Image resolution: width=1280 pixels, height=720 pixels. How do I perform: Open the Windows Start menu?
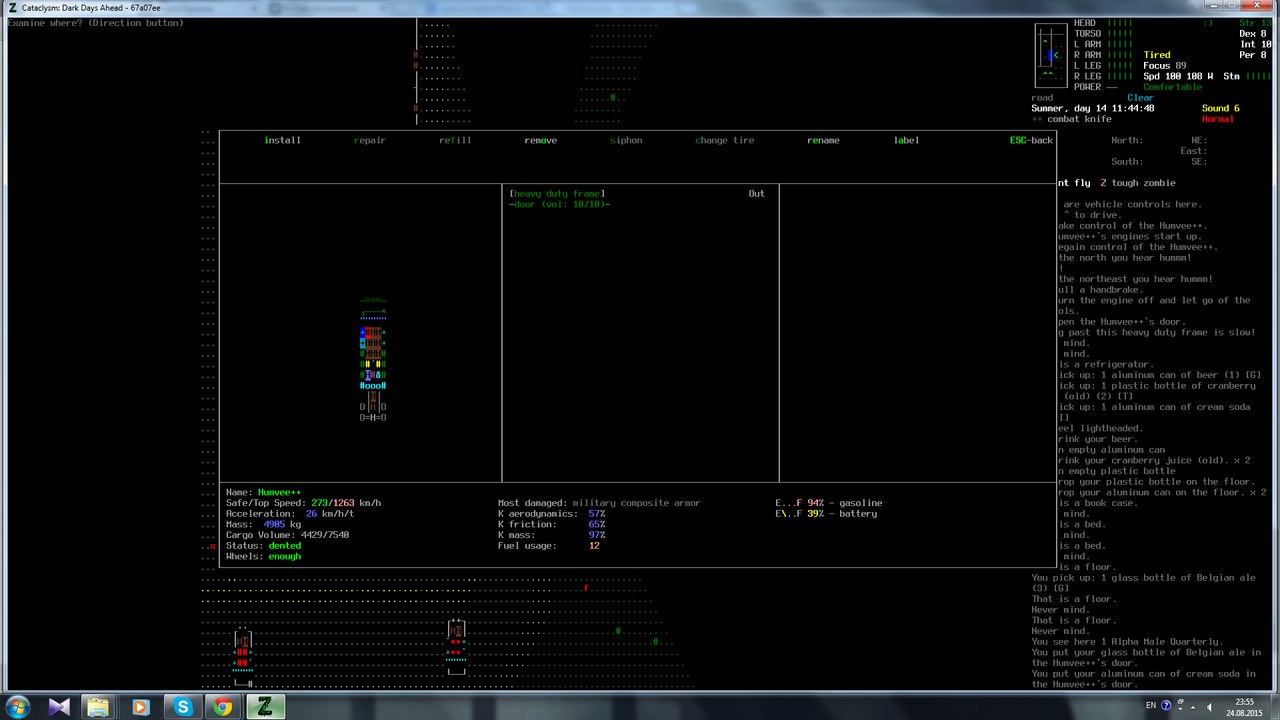click(x=20, y=706)
